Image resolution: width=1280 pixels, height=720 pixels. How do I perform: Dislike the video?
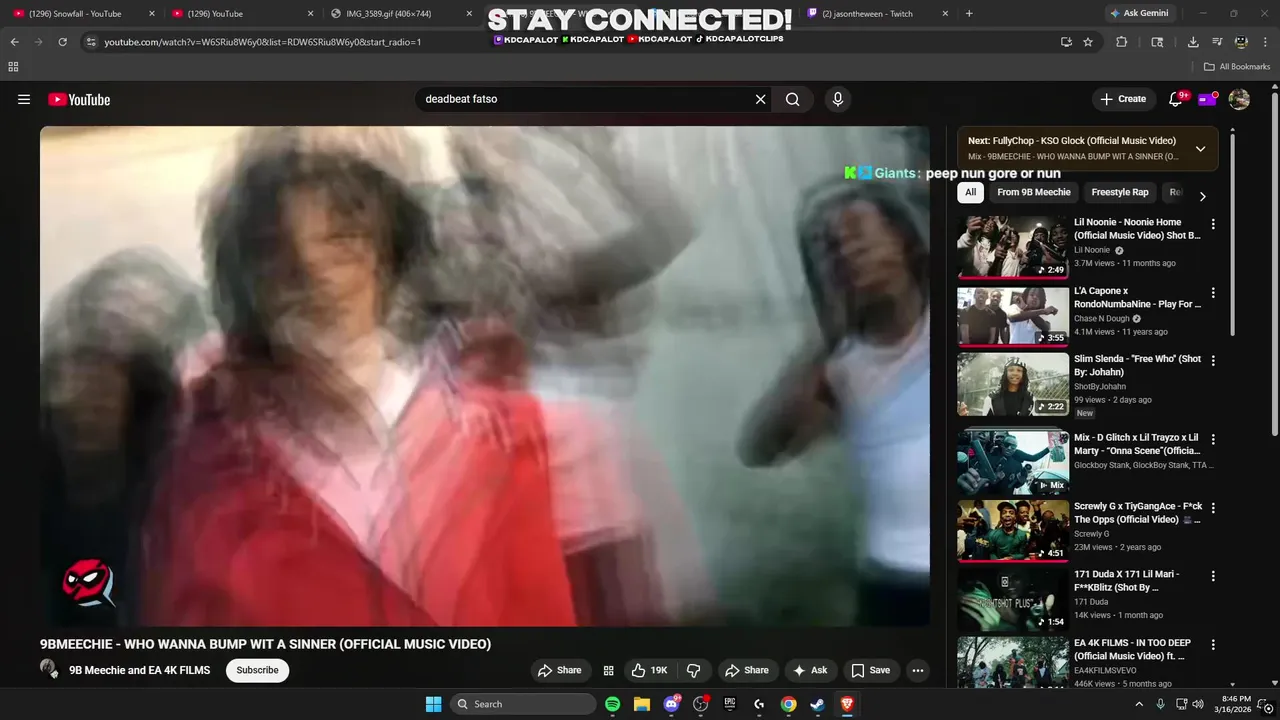(x=693, y=670)
